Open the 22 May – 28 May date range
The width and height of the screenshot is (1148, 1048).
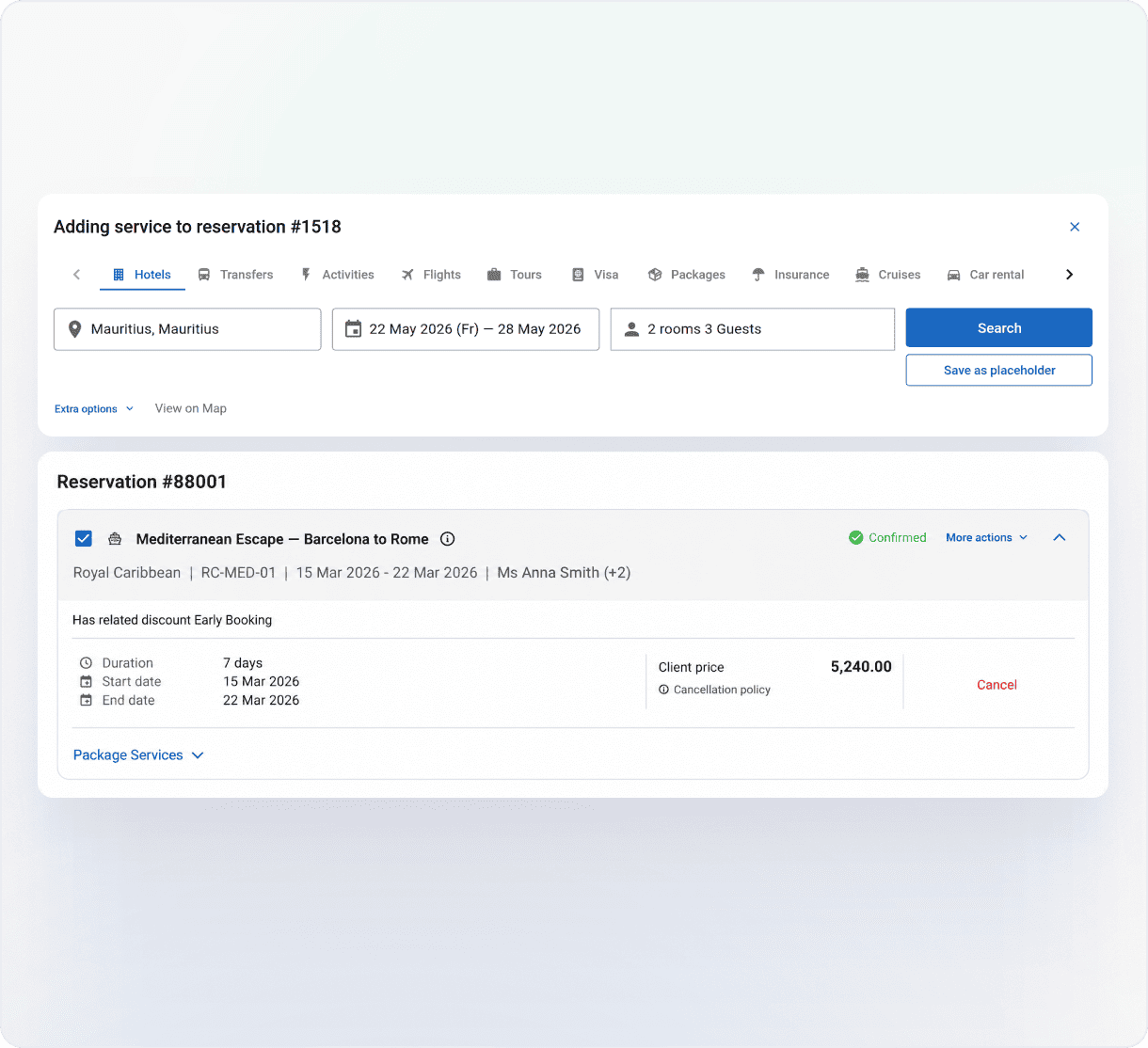click(466, 329)
